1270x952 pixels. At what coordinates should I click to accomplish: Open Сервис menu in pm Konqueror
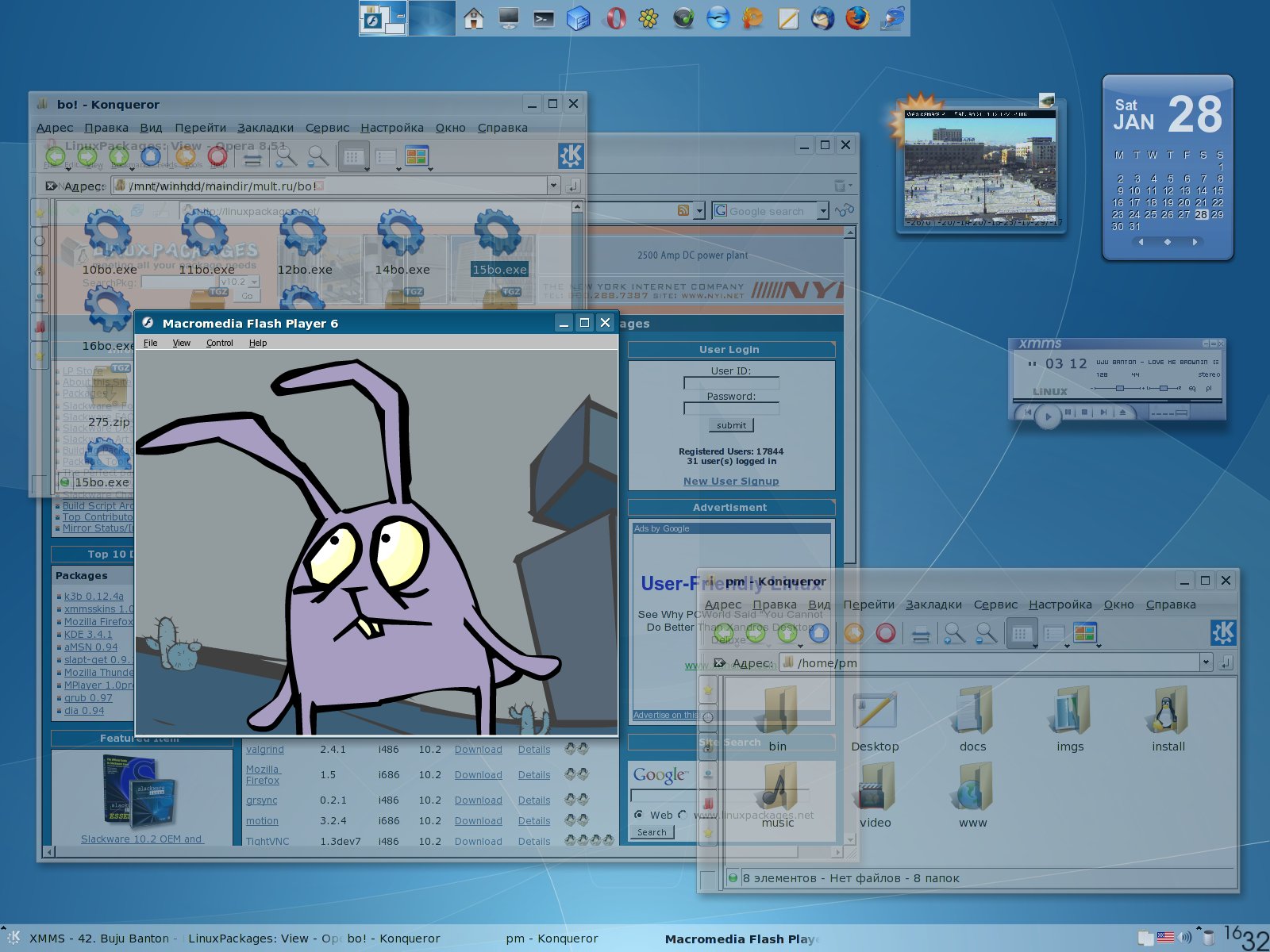[995, 605]
